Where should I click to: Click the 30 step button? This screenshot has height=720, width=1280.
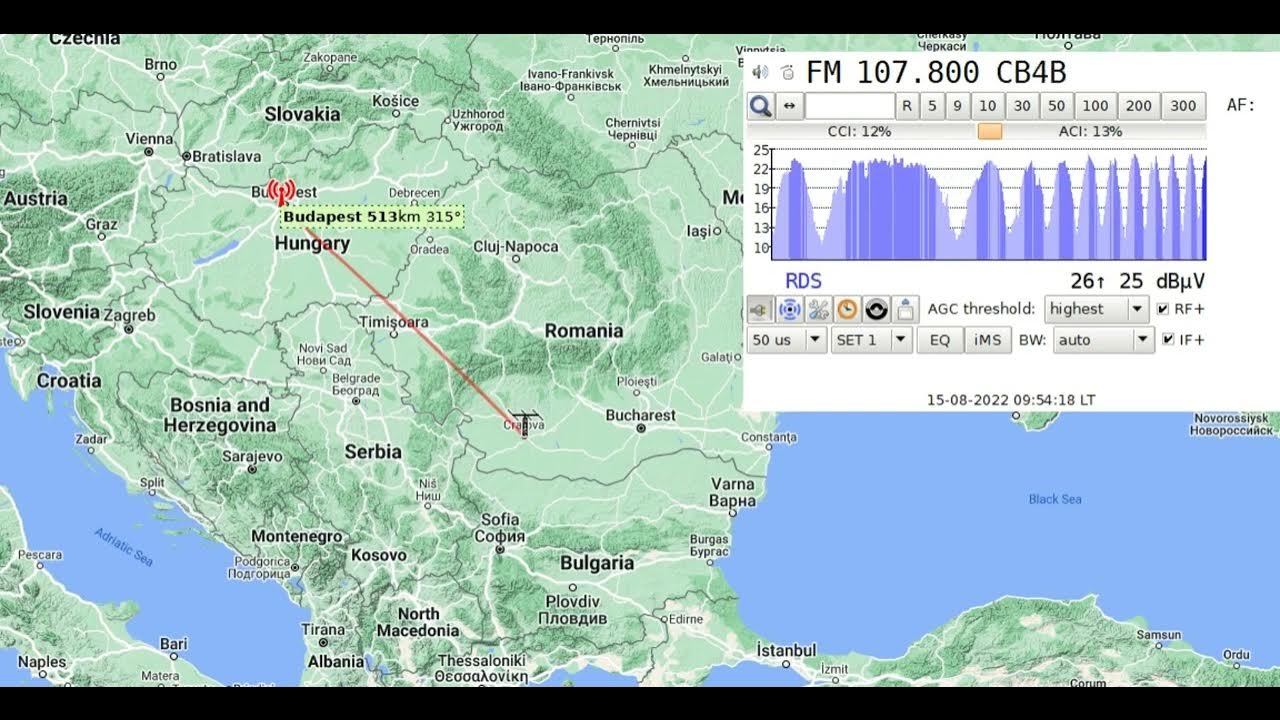[1022, 106]
